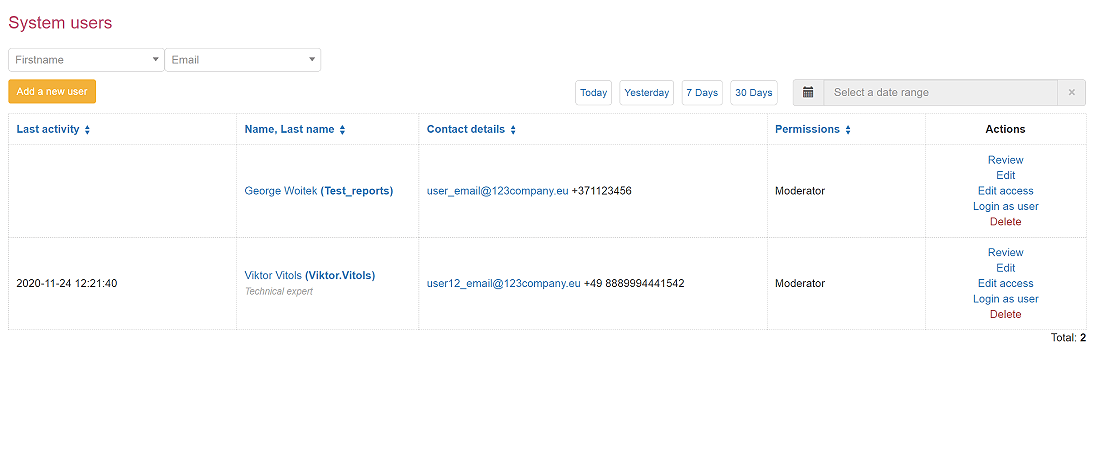Open the Firstname filter dropdown
The width and height of the screenshot is (1100, 451).
[86, 60]
